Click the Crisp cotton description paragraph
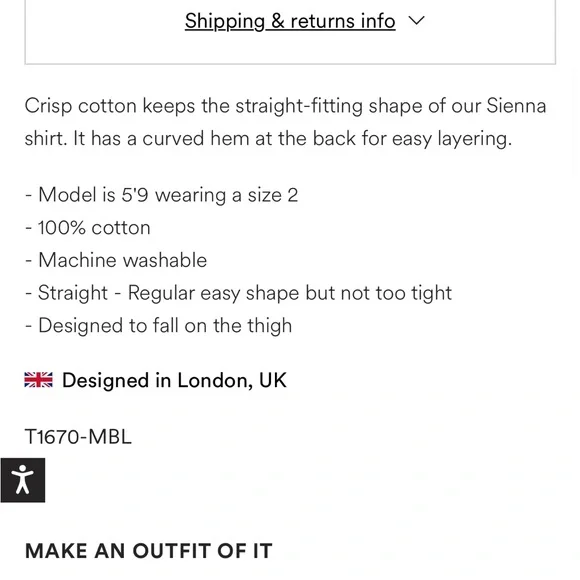Viewport: 580px width, 580px height. click(285, 122)
